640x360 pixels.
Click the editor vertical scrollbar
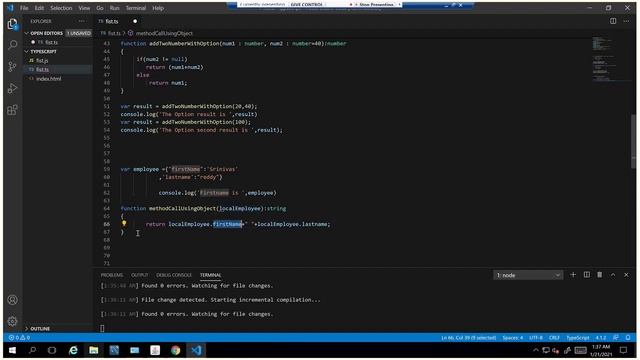tap(633, 141)
